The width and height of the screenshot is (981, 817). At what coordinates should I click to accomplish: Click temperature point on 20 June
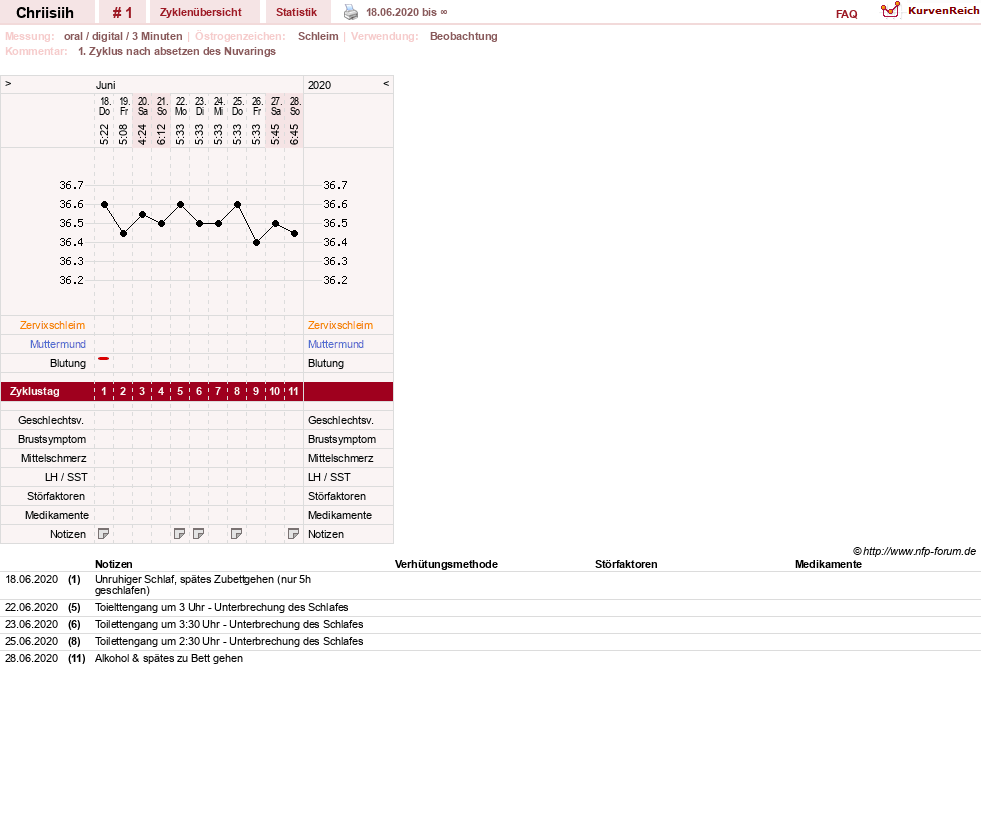(x=143, y=215)
